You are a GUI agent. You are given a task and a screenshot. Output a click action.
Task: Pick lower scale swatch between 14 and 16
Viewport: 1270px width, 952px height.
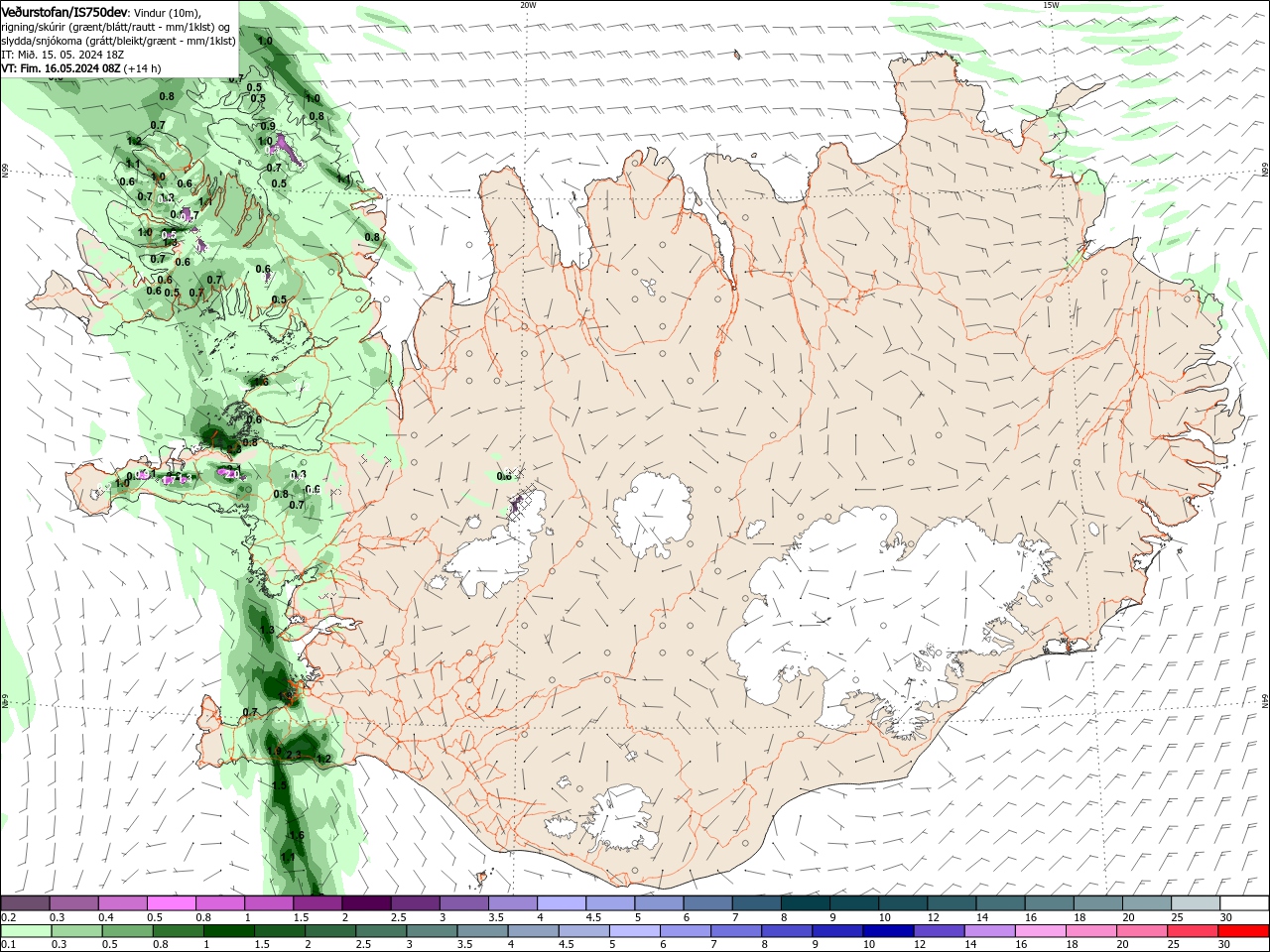[x=990, y=931]
